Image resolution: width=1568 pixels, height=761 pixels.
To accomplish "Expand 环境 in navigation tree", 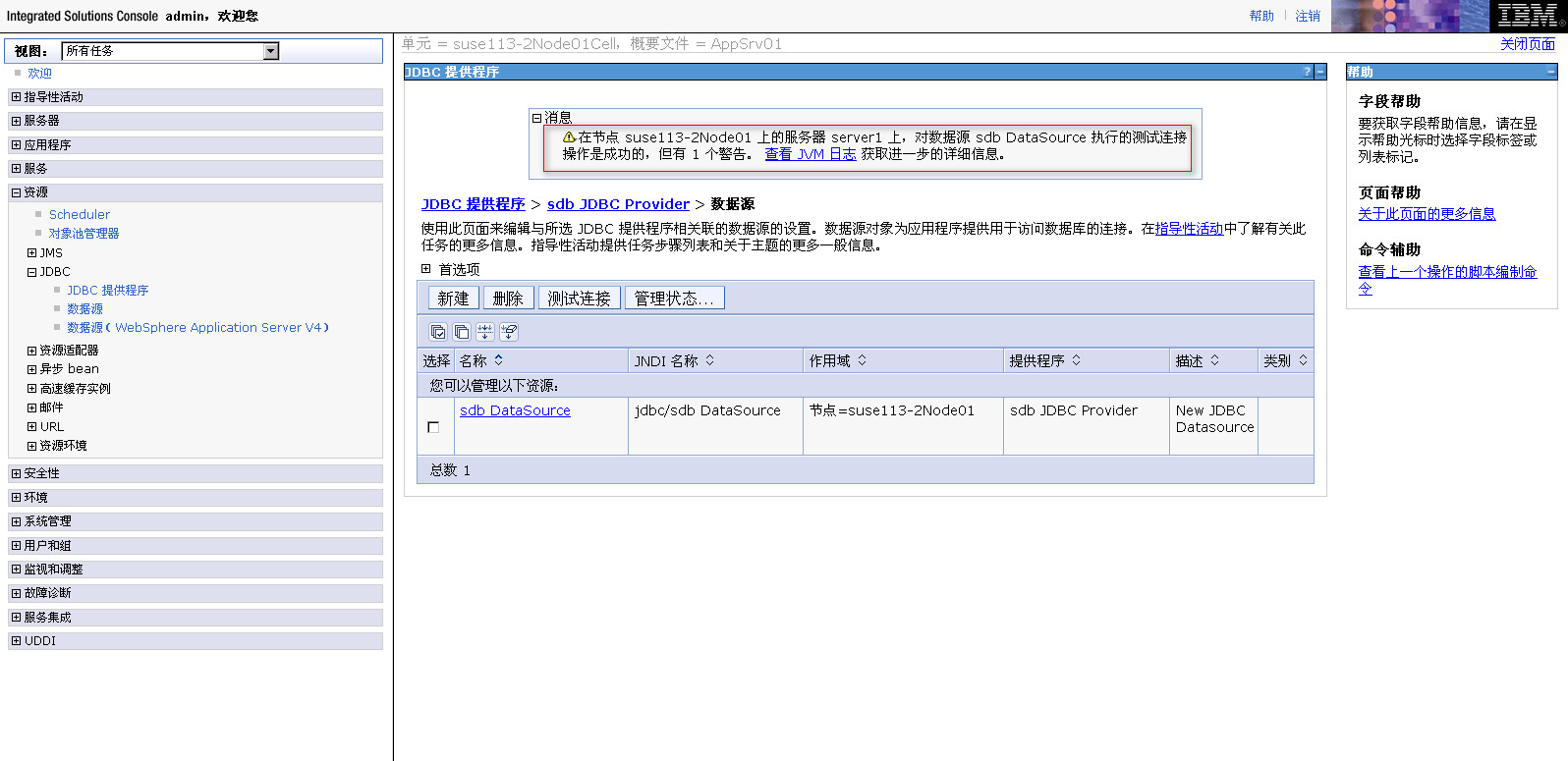I will coord(16,498).
